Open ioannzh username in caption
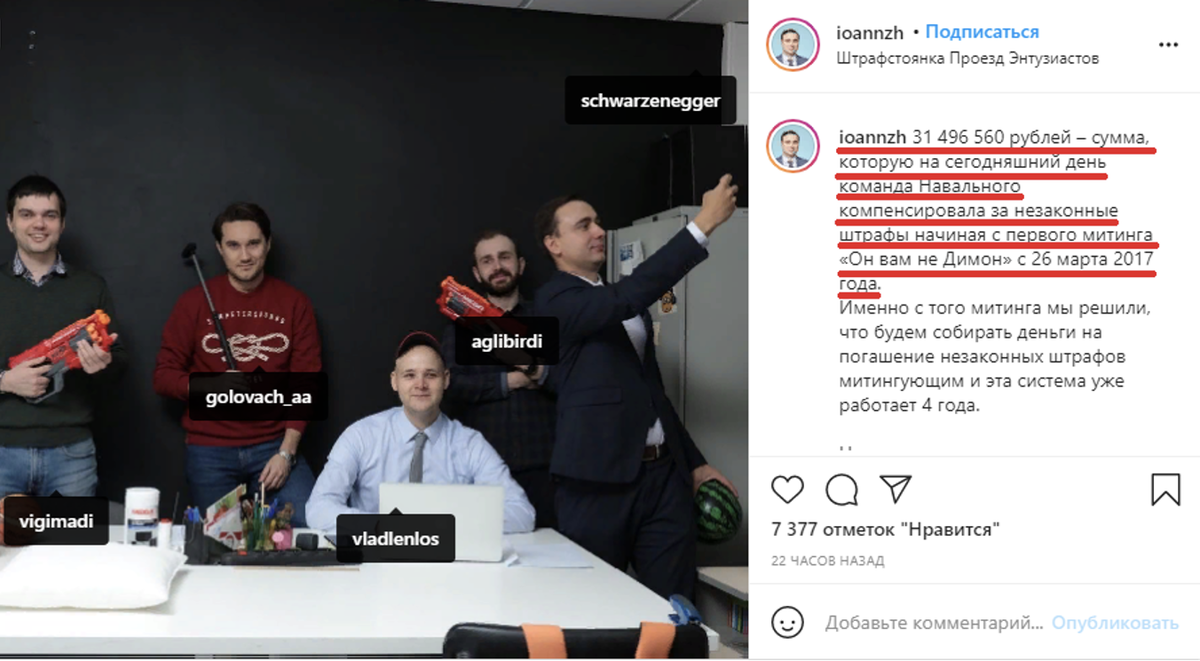Image resolution: width=1200 pixels, height=661 pixels. (x=872, y=136)
